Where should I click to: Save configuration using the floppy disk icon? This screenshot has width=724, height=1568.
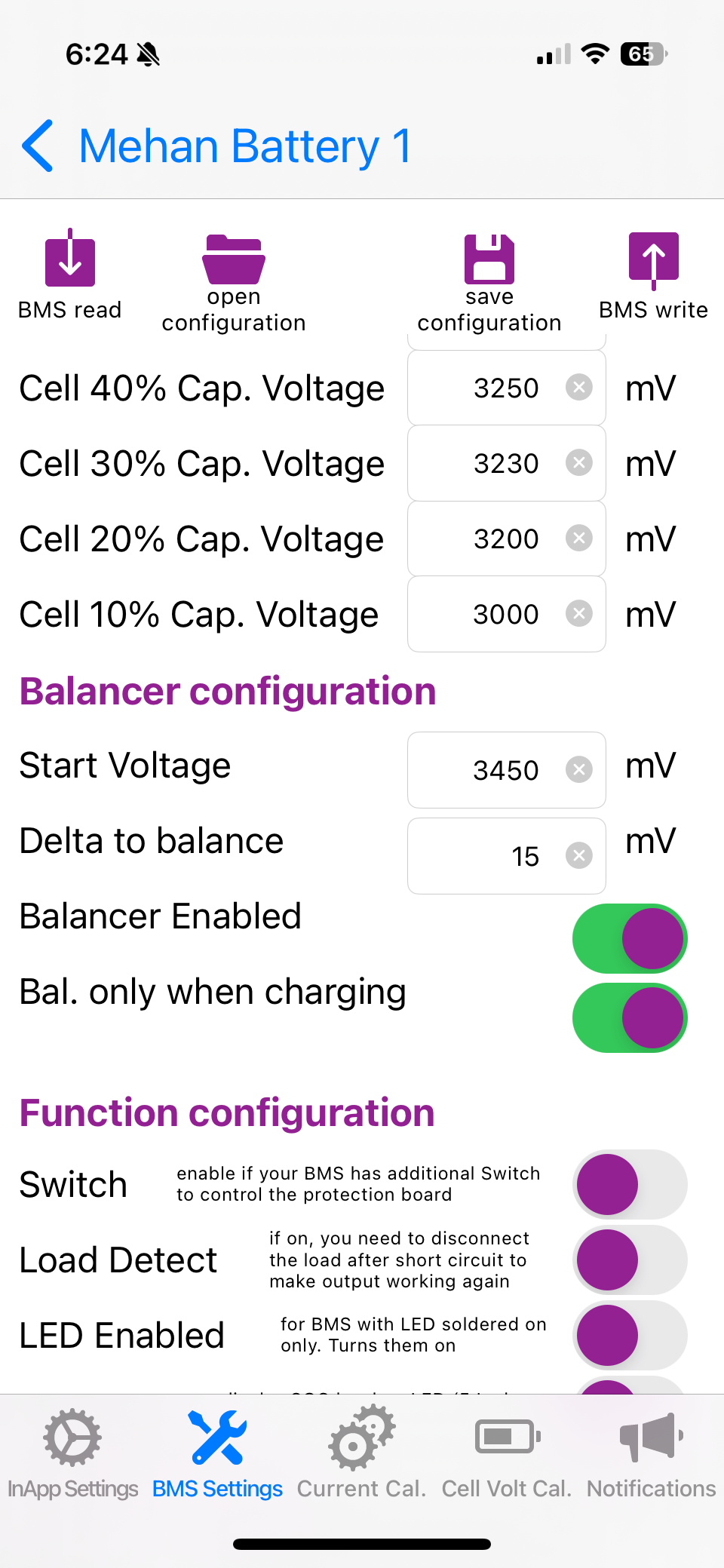489,259
